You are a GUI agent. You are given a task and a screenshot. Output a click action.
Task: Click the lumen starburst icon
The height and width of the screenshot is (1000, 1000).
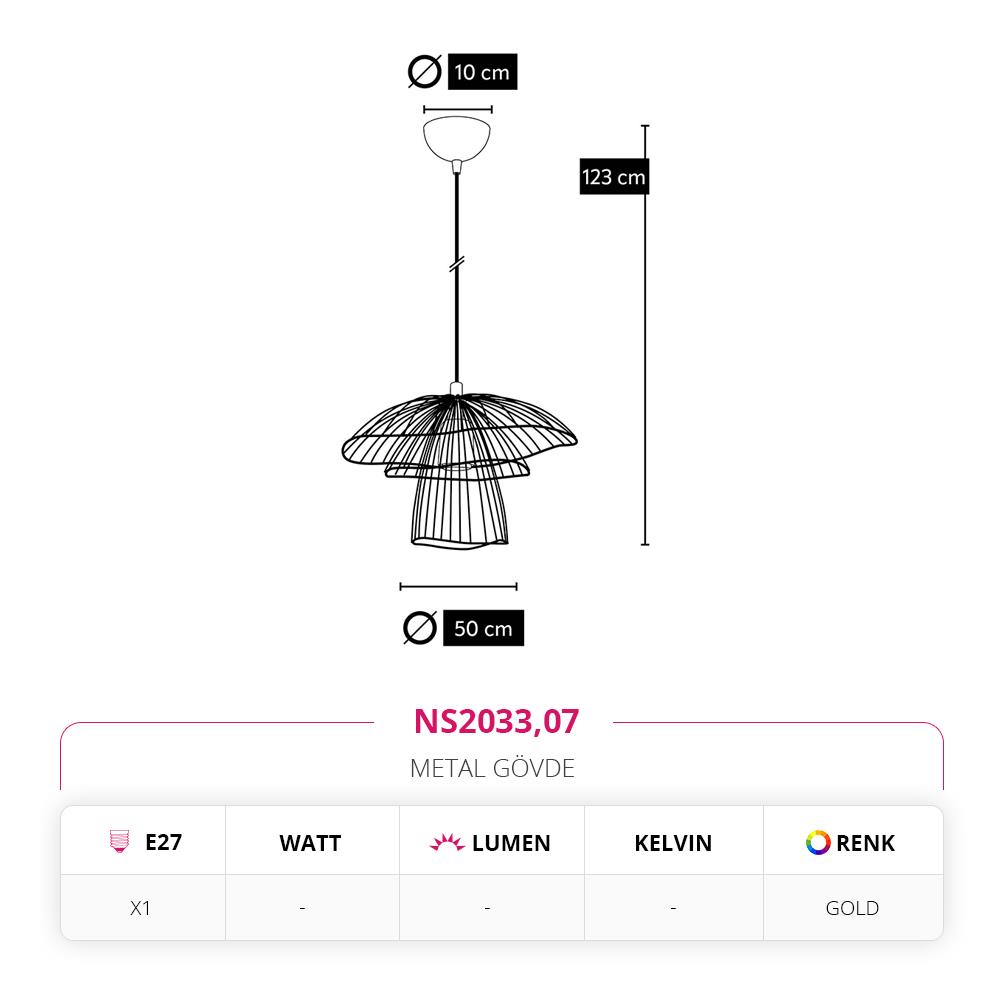[447, 843]
